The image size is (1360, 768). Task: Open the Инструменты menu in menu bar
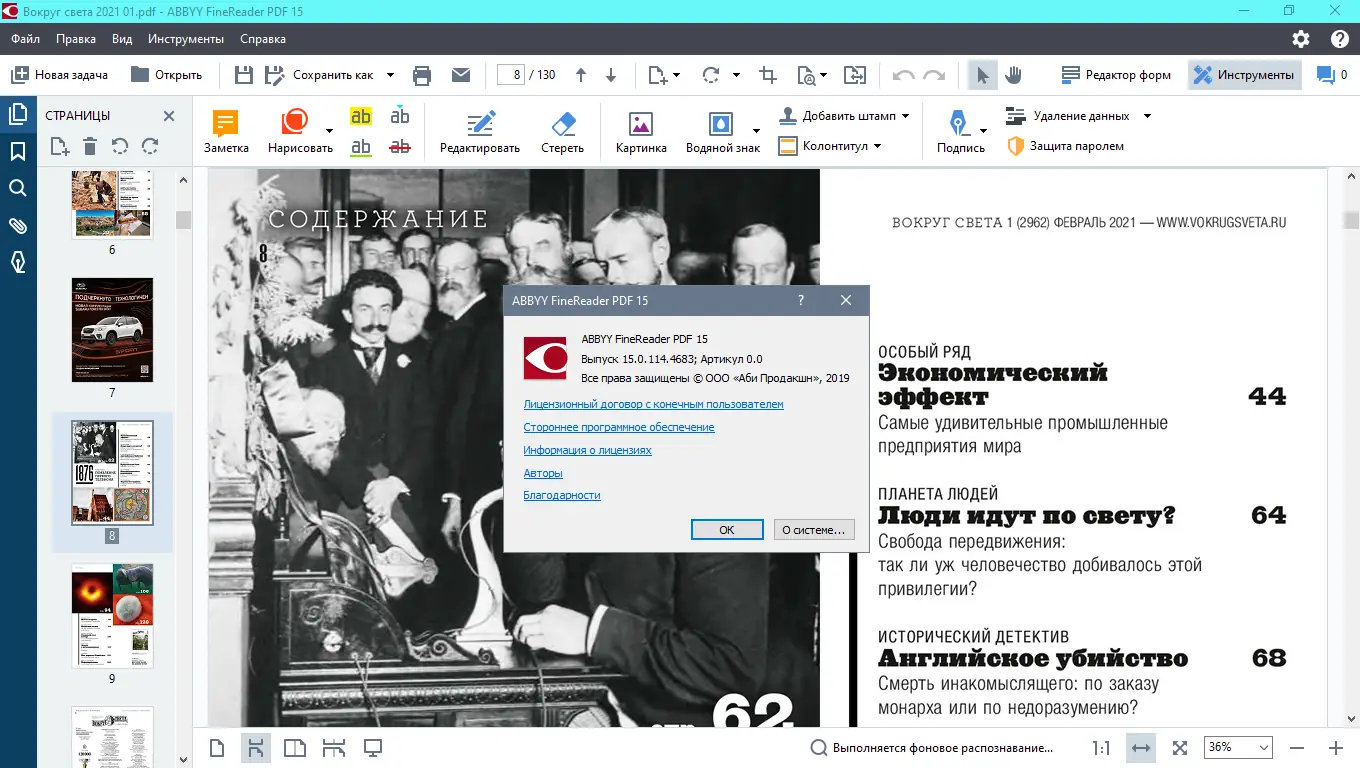coord(186,39)
